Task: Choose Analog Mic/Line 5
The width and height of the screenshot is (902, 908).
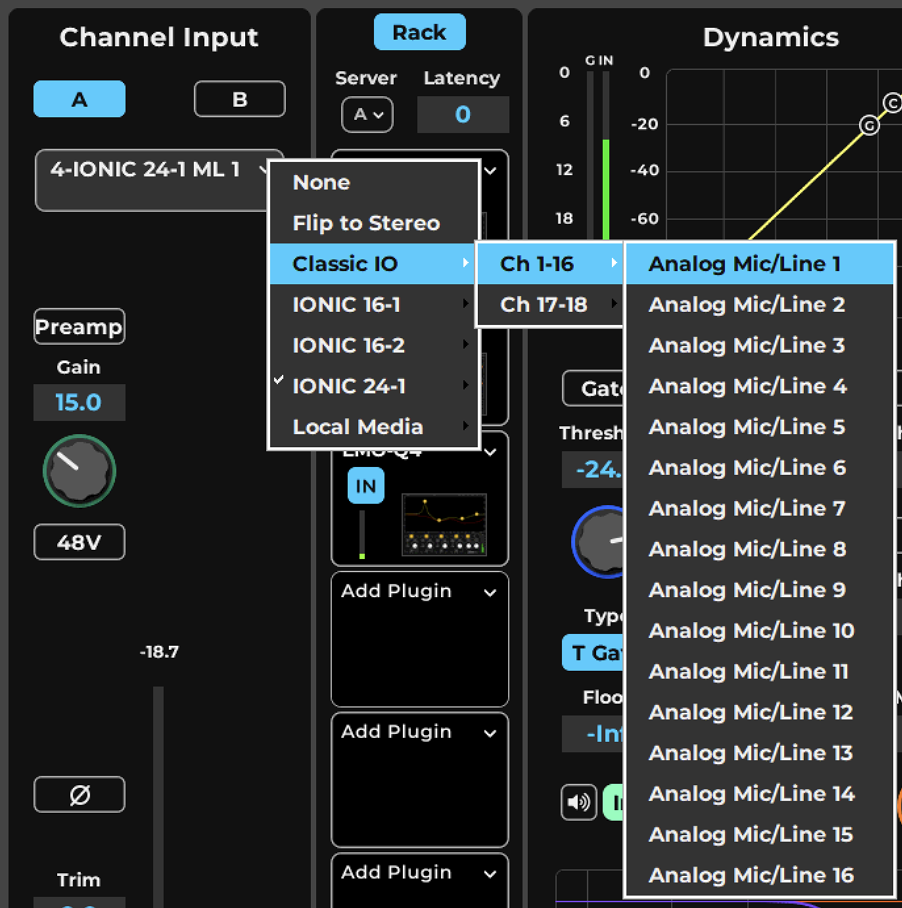Action: 760,427
